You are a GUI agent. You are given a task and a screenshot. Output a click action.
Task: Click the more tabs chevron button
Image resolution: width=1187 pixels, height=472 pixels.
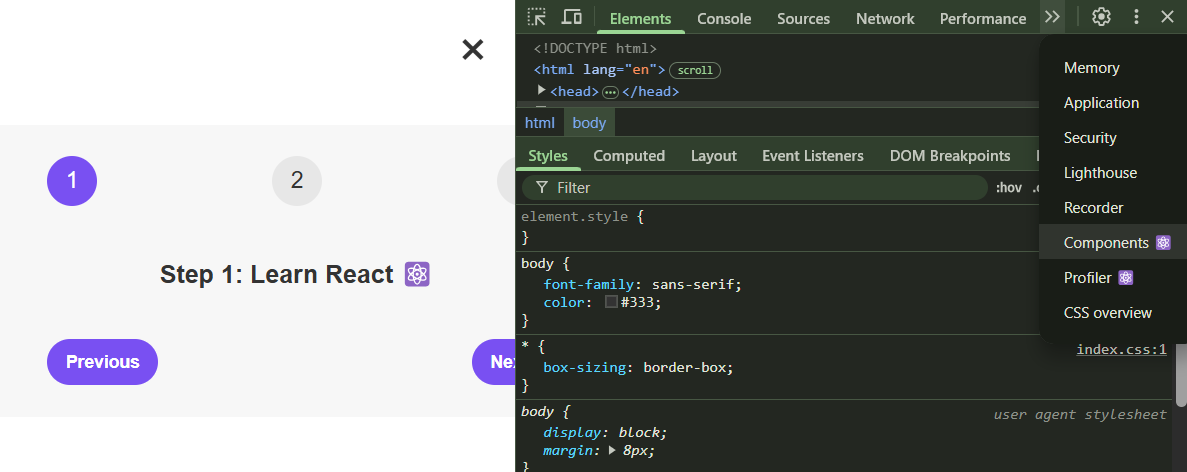coord(1051,17)
